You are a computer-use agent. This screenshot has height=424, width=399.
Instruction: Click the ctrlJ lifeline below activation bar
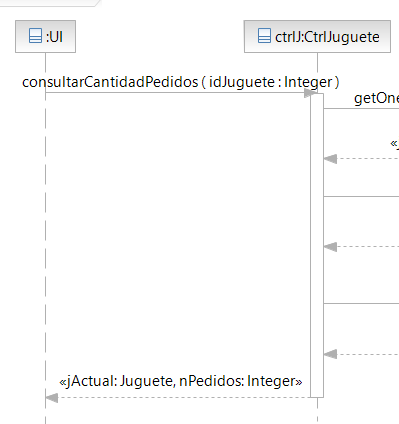317,411
